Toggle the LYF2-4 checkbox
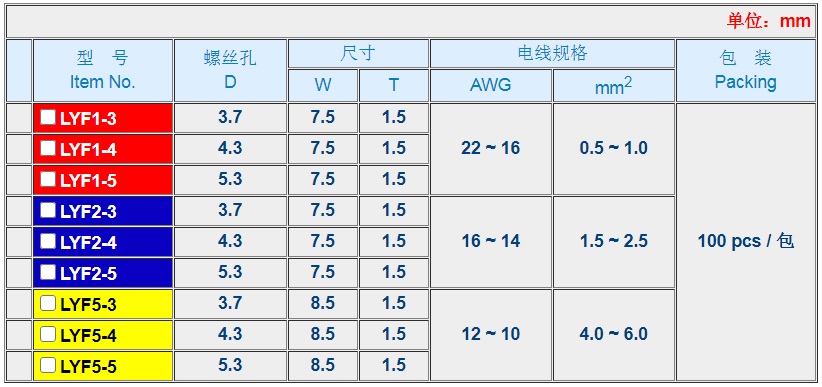Viewport: 822px width, 387px height. pos(48,241)
